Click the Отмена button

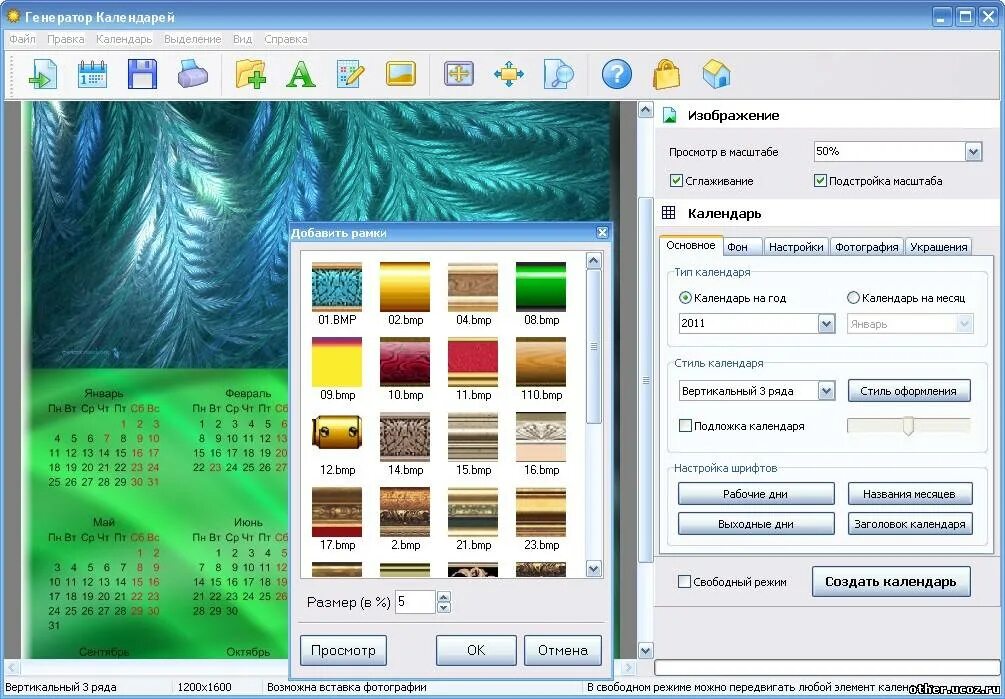(x=563, y=650)
